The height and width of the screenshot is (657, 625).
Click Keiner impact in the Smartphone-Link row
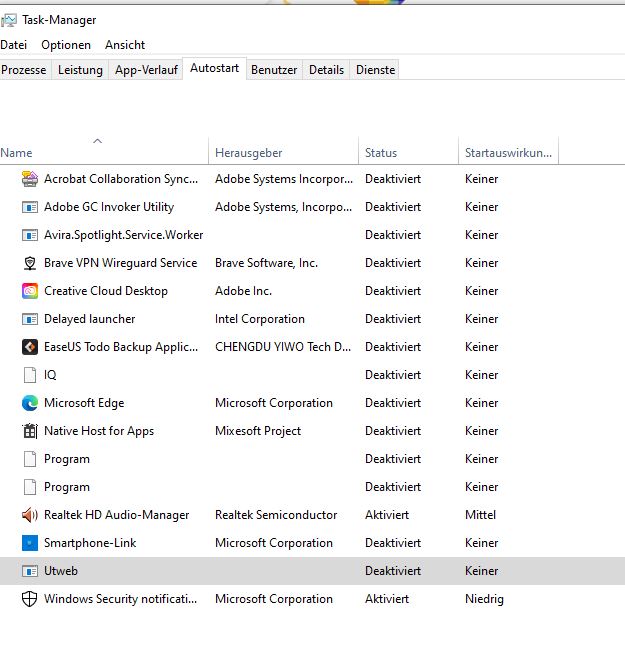coord(481,543)
